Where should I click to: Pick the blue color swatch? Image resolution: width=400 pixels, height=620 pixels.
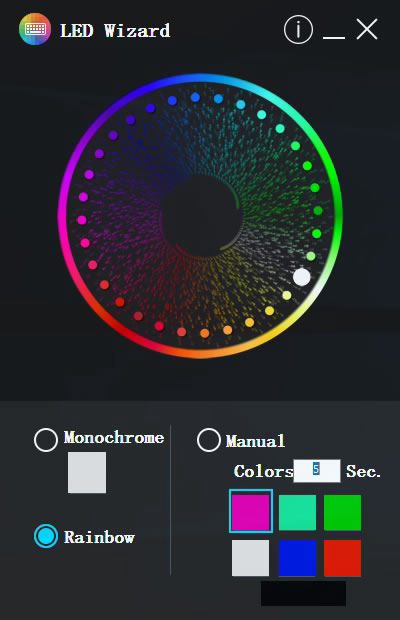coord(297,558)
